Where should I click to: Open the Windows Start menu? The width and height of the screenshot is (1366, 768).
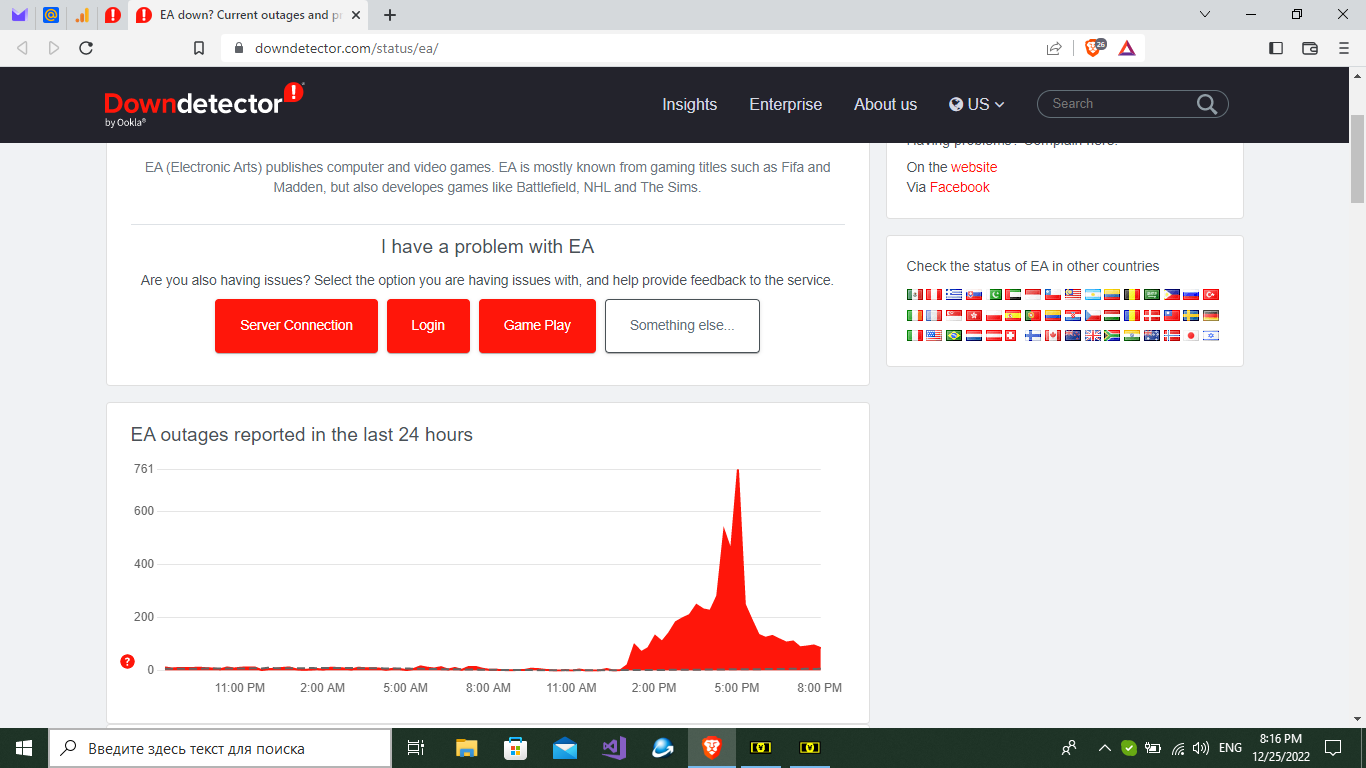point(24,748)
